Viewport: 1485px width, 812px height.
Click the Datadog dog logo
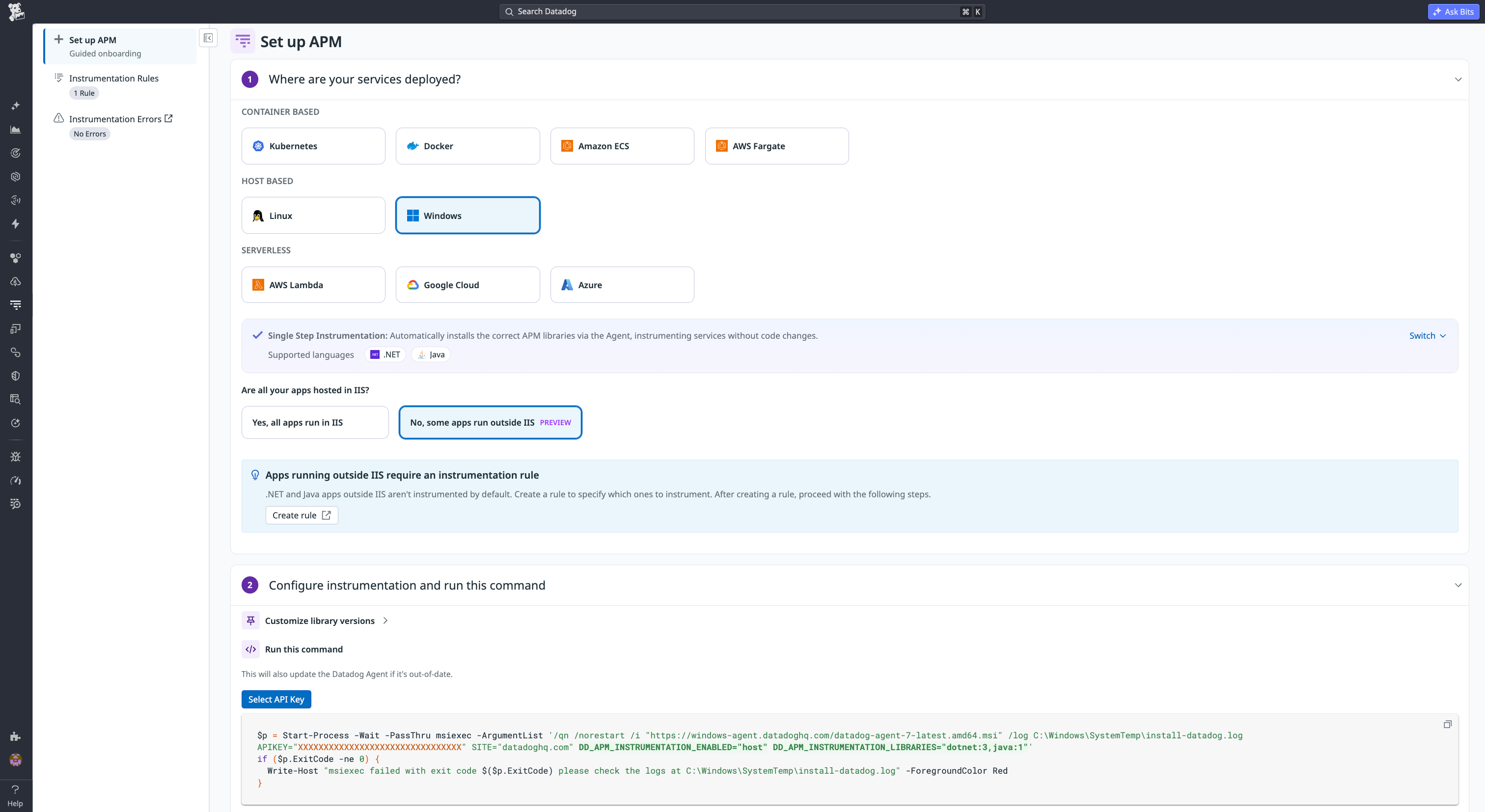[x=16, y=11]
